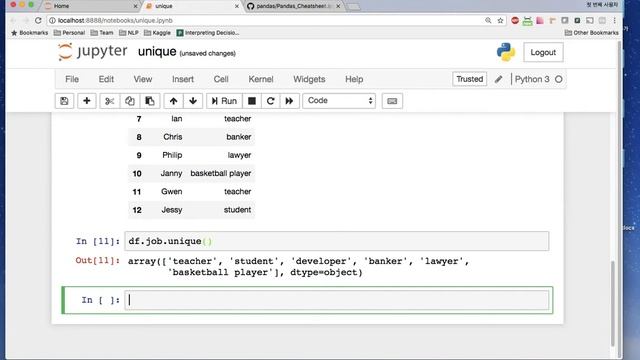Click the Trusted notebook button
The height and width of the screenshot is (360, 640).
[x=469, y=79]
